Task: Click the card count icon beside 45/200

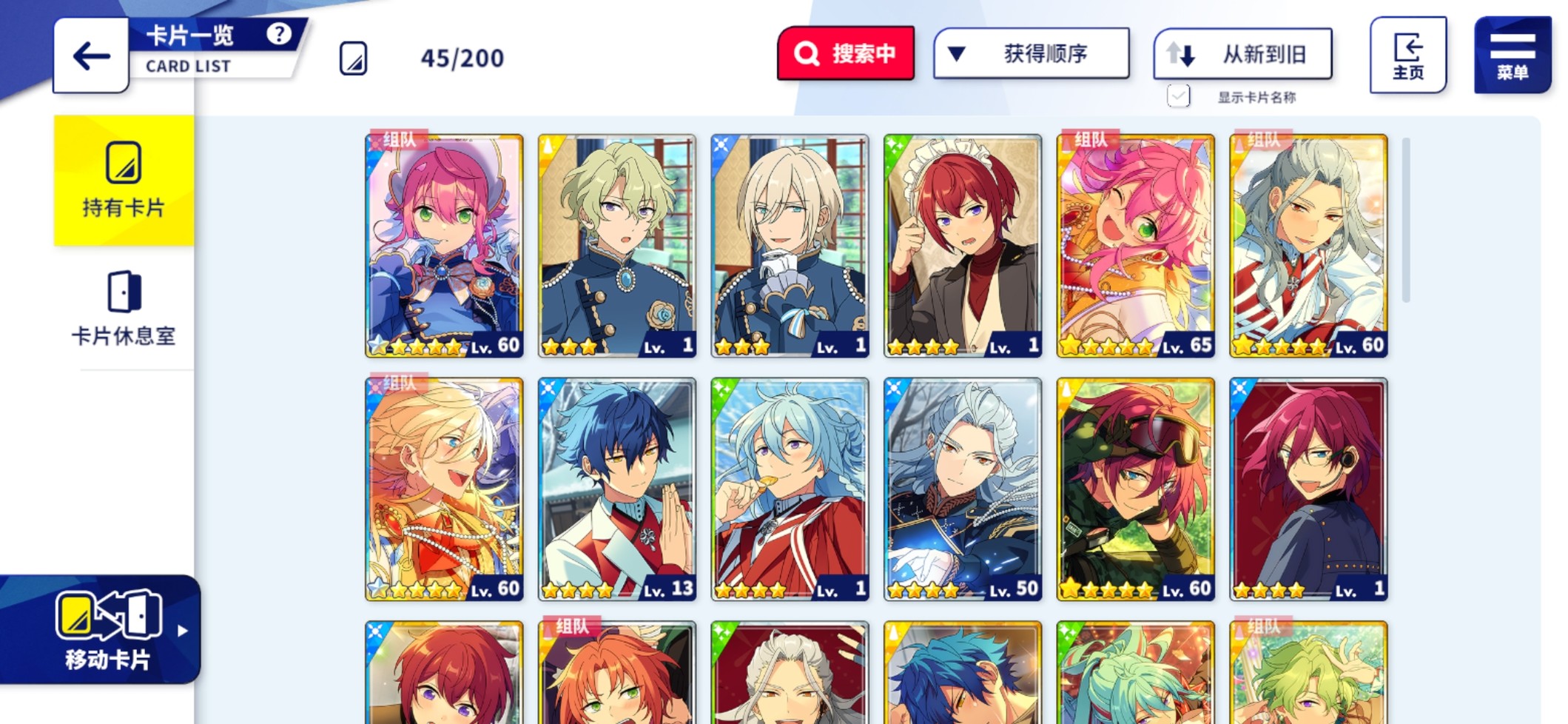Action: coord(354,58)
